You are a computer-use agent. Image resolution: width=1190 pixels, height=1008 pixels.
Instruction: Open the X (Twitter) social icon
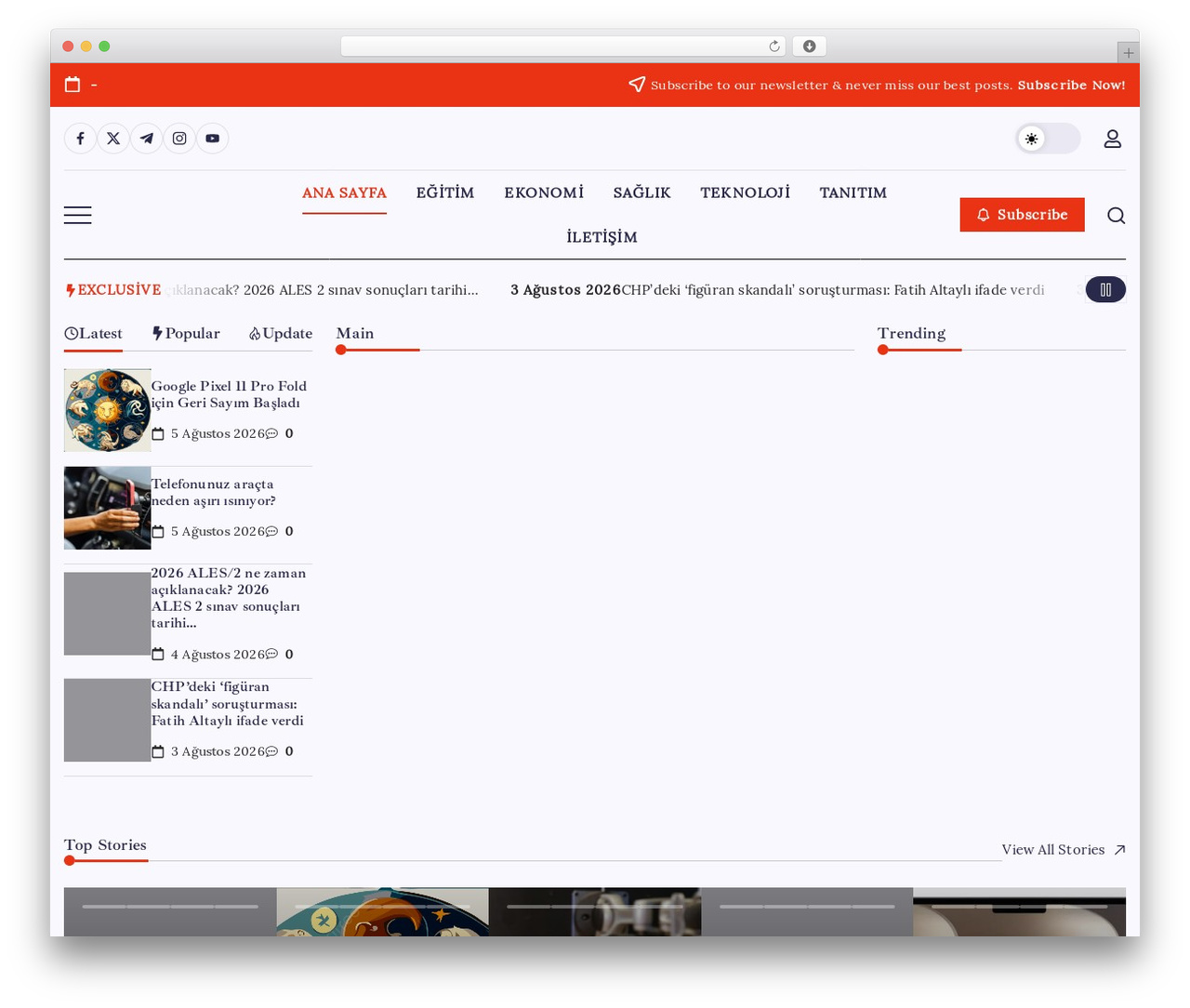(x=113, y=139)
